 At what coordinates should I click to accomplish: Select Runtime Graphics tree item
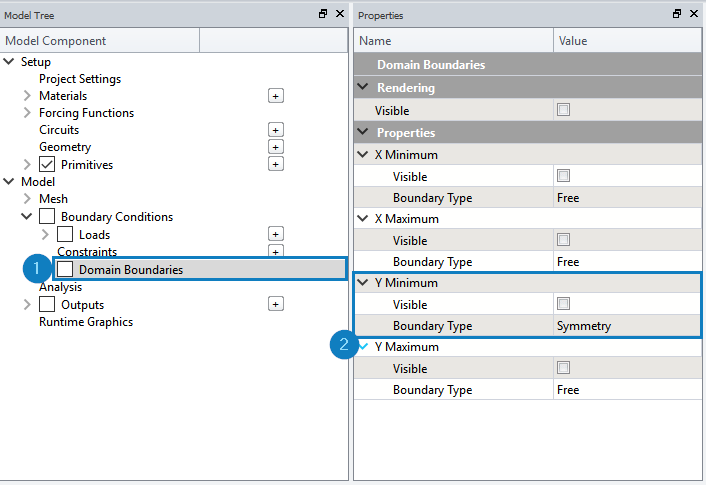(x=86, y=322)
